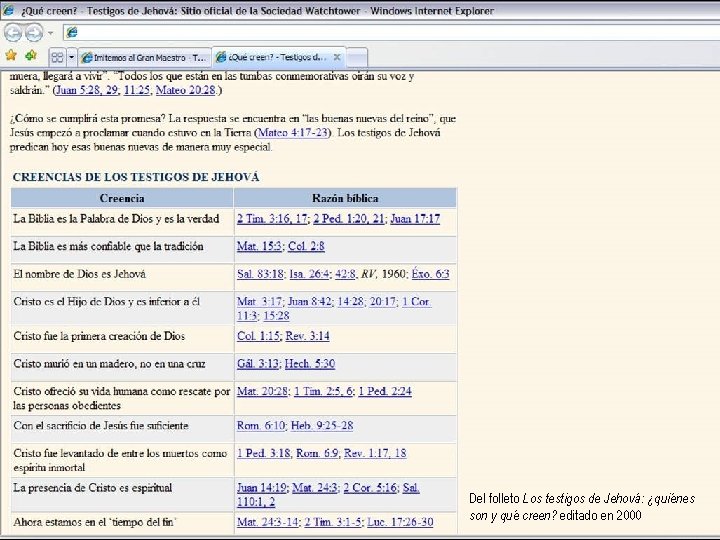Switch to Imitemos al Gran Maestro tab
720x540 pixels.
pos(144,57)
